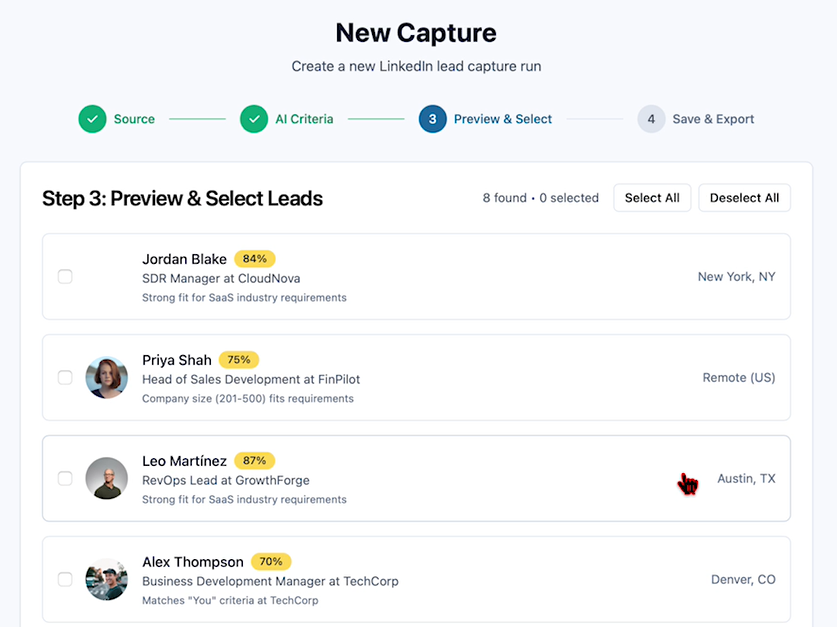Go back to the Source step

[134, 119]
